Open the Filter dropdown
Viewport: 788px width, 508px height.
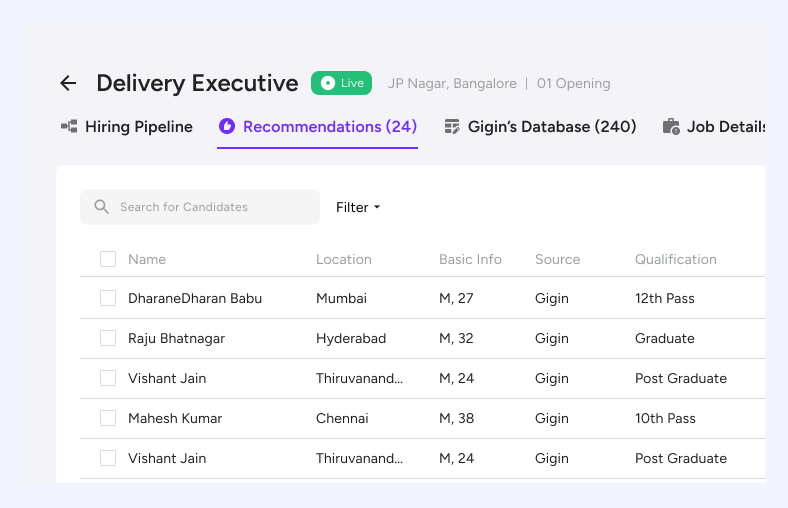[x=358, y=207]
